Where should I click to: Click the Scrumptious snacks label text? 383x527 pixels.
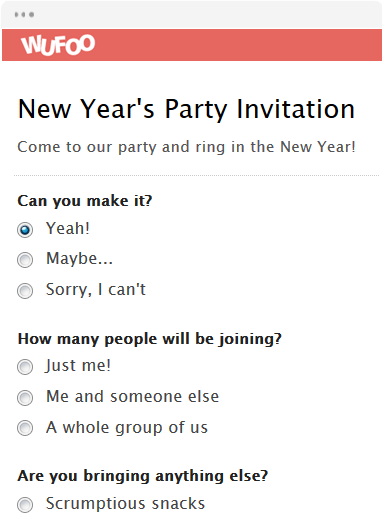125,503
